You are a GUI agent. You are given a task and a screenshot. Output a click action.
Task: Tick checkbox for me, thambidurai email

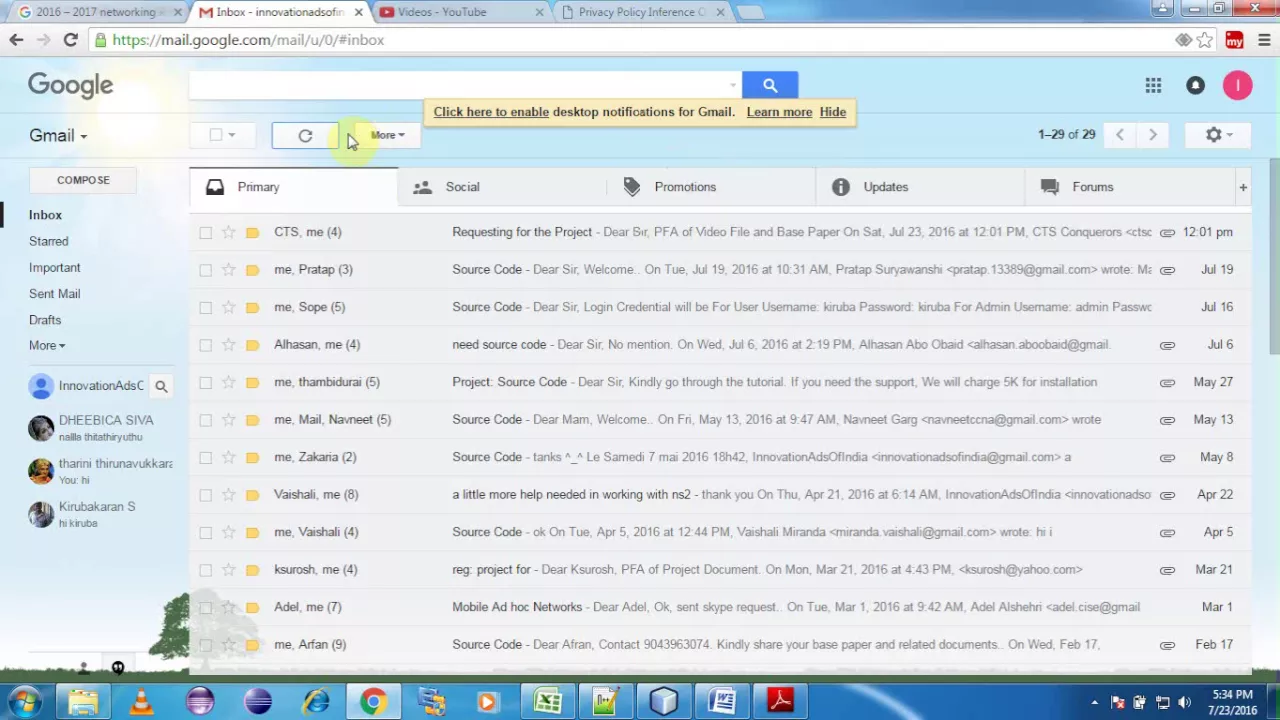pos(205,382)
